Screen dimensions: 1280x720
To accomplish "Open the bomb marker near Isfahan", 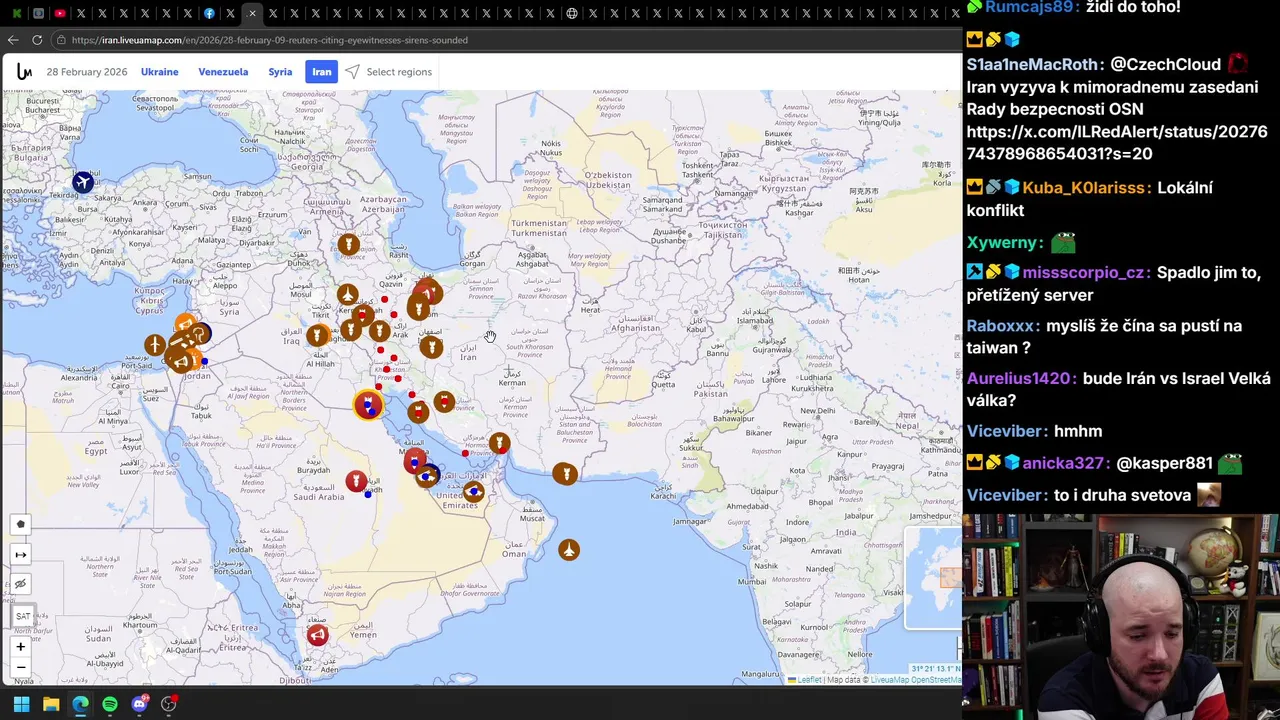I will pyautogui.click(x=431, y=347).
